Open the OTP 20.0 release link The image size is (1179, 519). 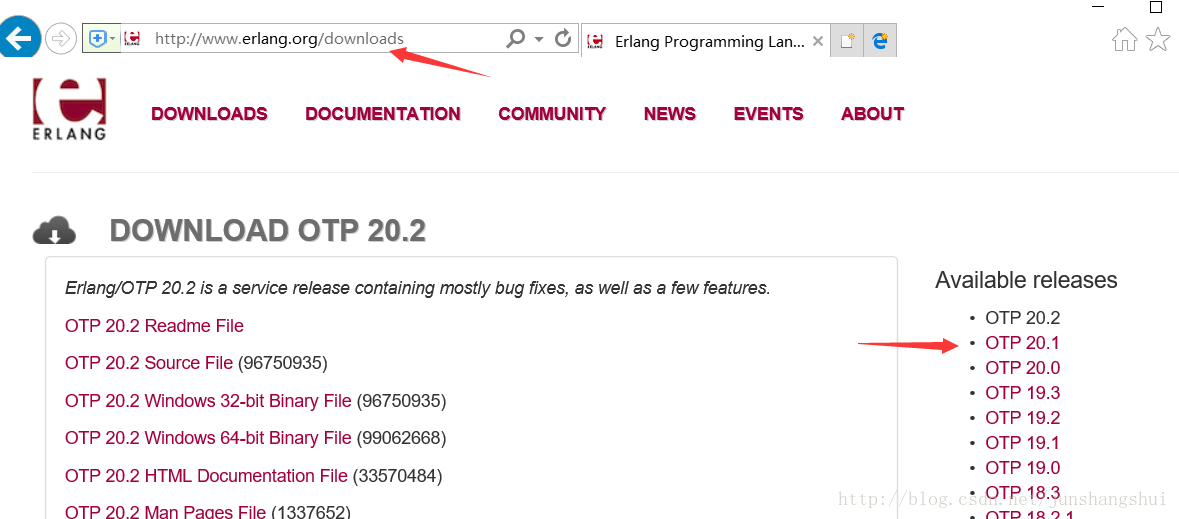(x=1023, y=368)
